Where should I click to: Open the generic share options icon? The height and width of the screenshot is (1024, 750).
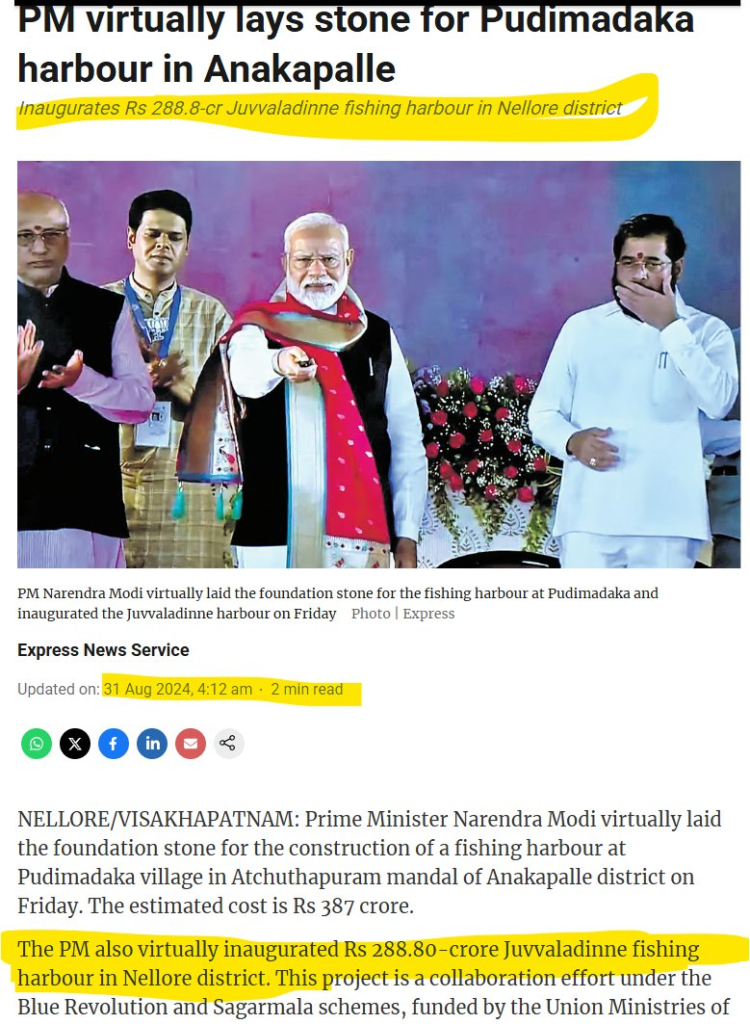click(x=228, y=743)
